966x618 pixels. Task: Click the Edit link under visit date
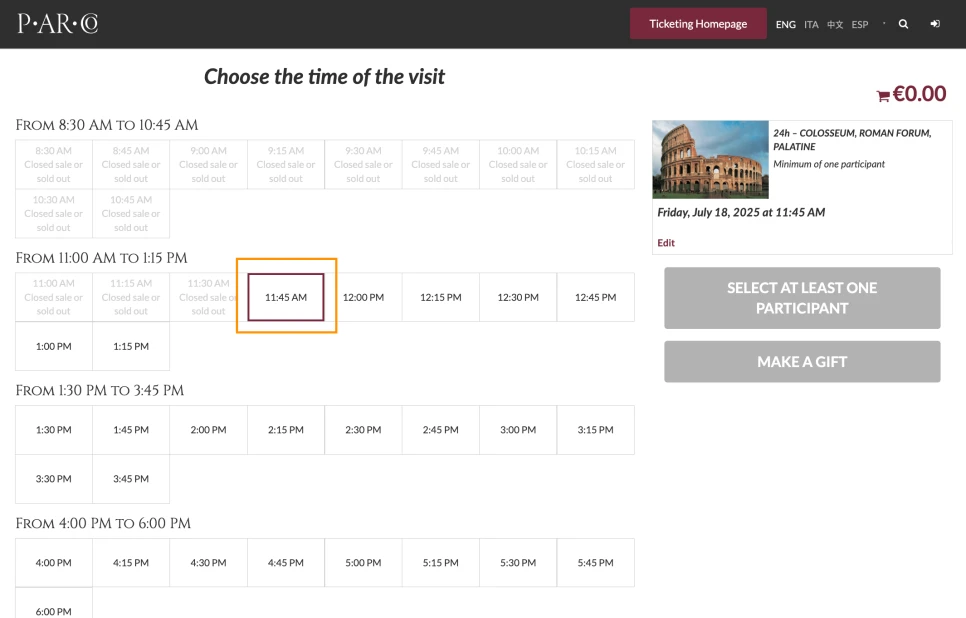coord(666,243)
